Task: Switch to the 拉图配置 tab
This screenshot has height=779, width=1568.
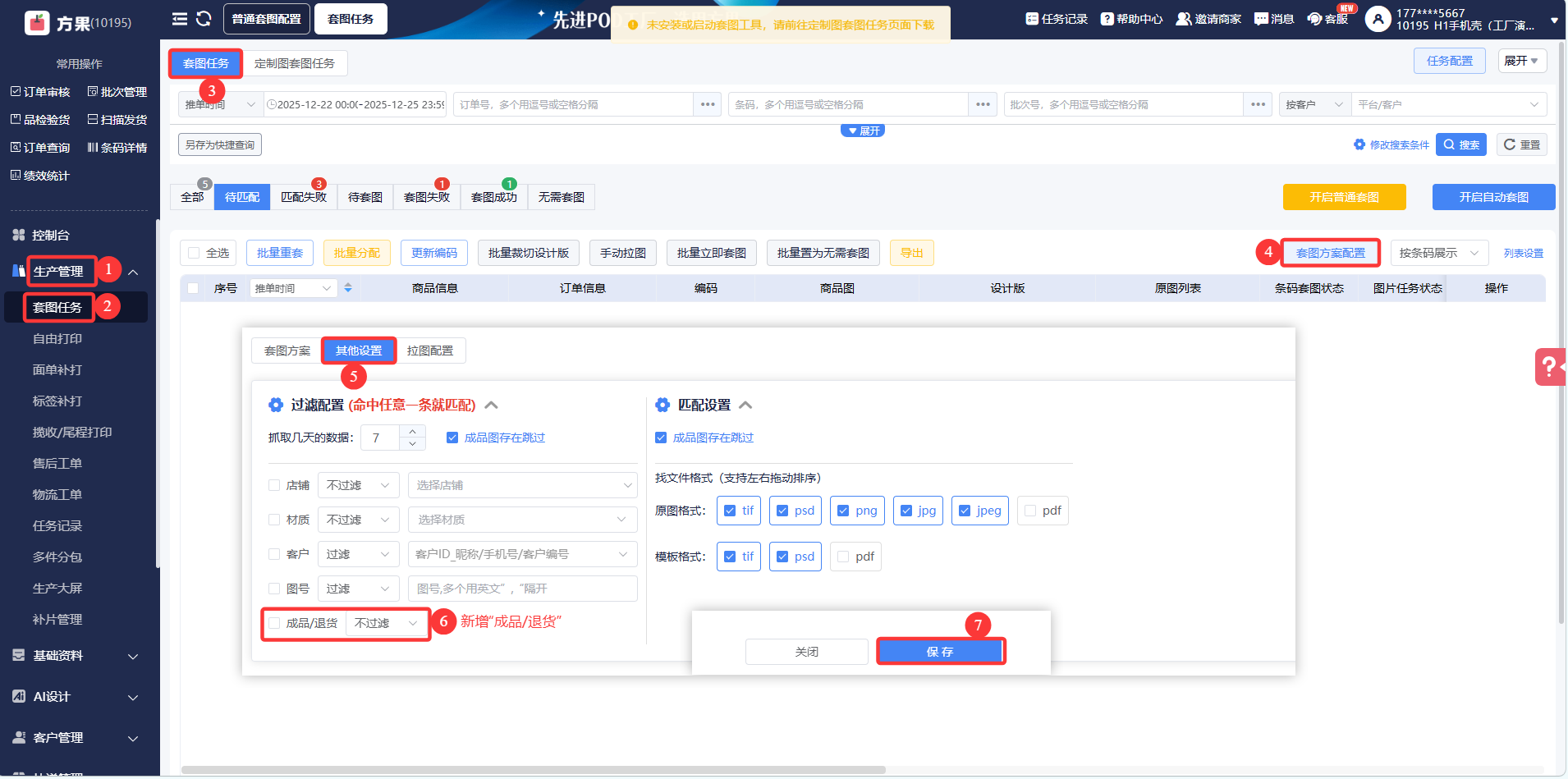Action: (429, 351)
